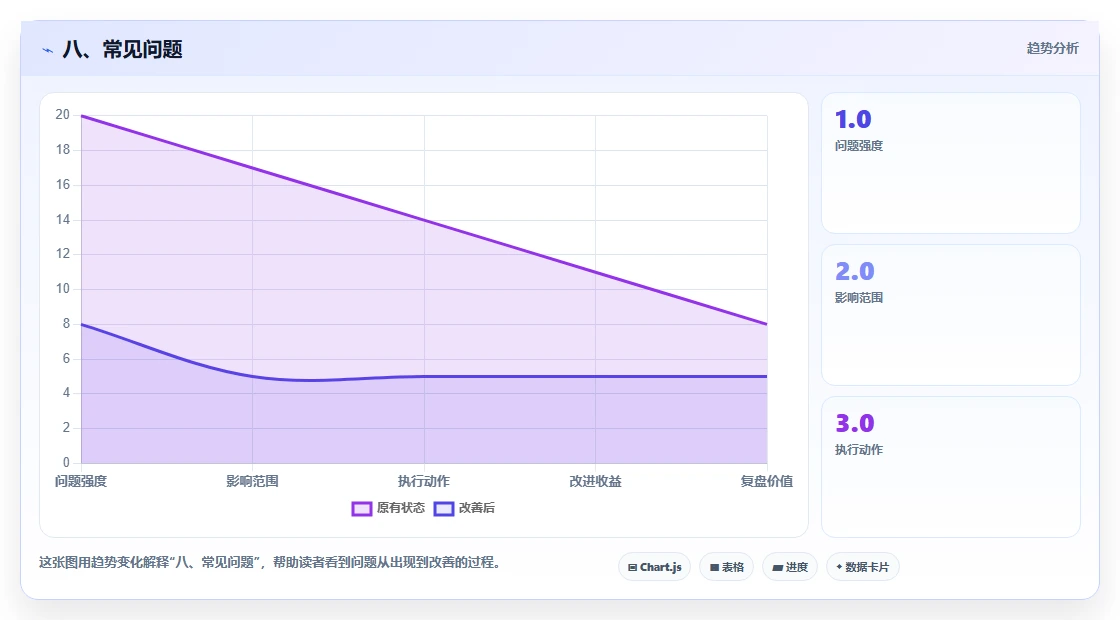Select the 2.0 影响范围 data card
1120x620 pixels.
951,315
